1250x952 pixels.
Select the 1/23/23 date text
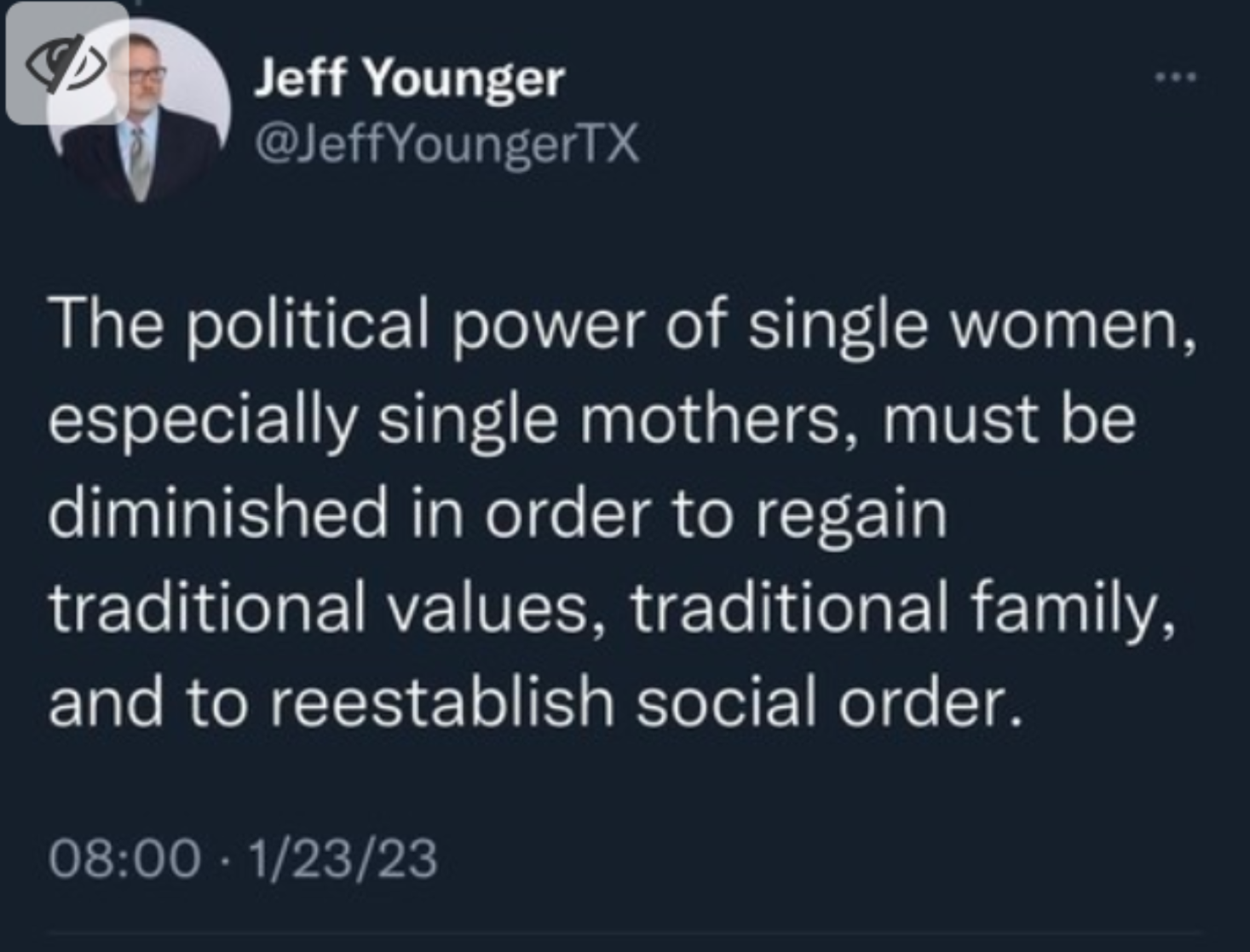point(343,857)
